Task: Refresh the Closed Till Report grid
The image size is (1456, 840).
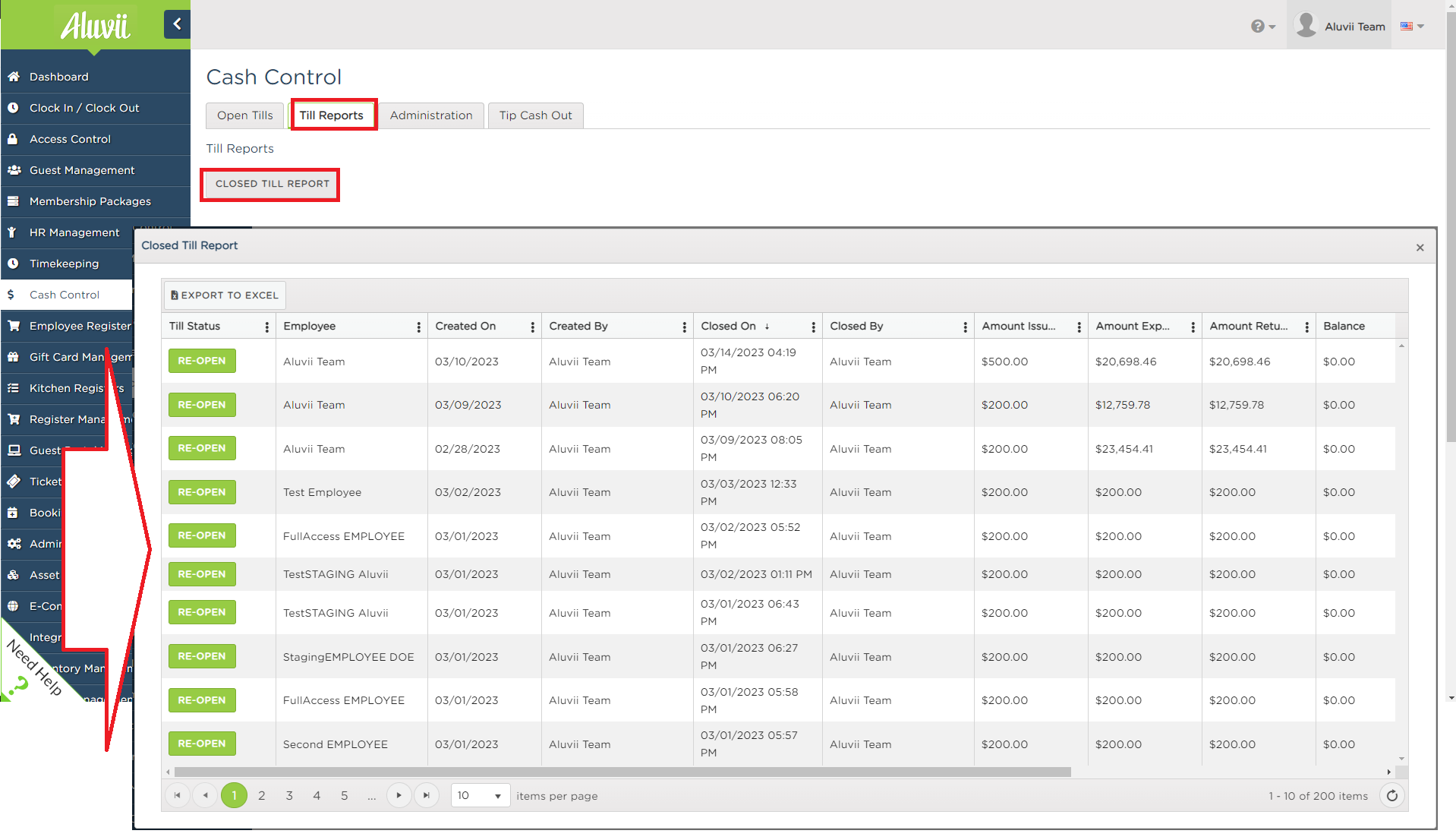Action: coord(1391,796)
